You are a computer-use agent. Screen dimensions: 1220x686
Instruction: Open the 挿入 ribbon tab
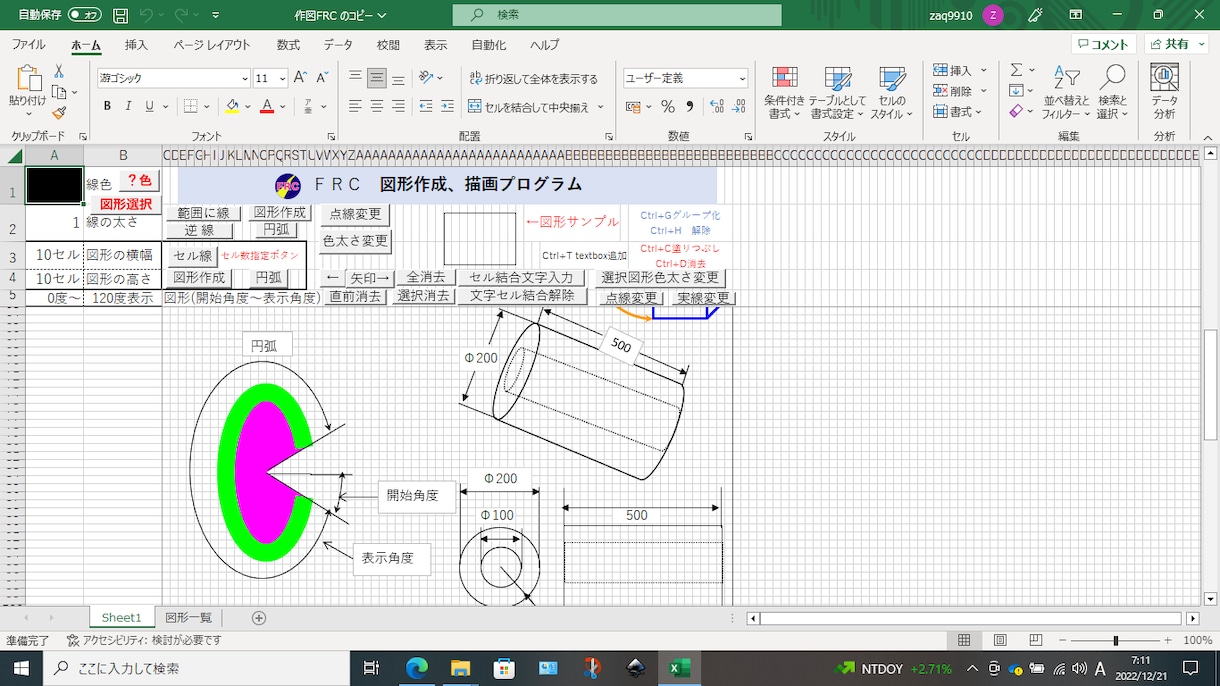point(136,45)
